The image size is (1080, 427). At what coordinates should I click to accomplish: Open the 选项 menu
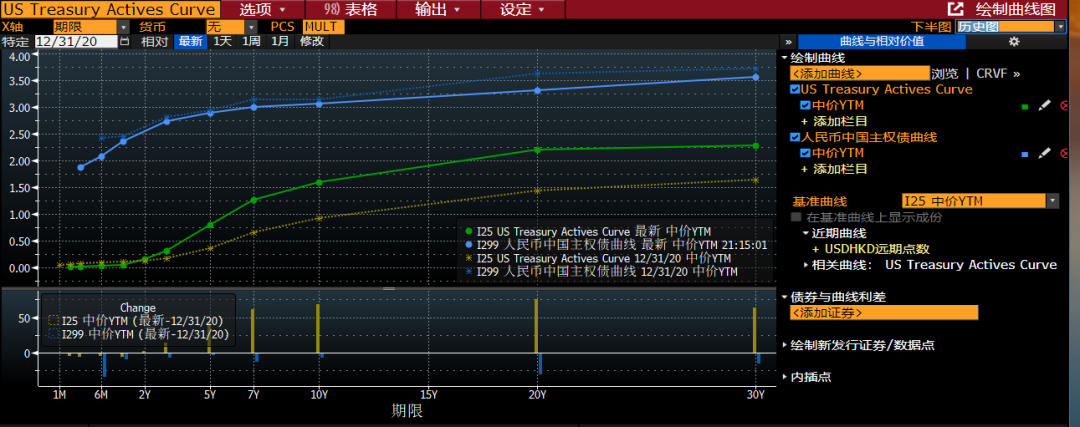click(x=264, y=9)
